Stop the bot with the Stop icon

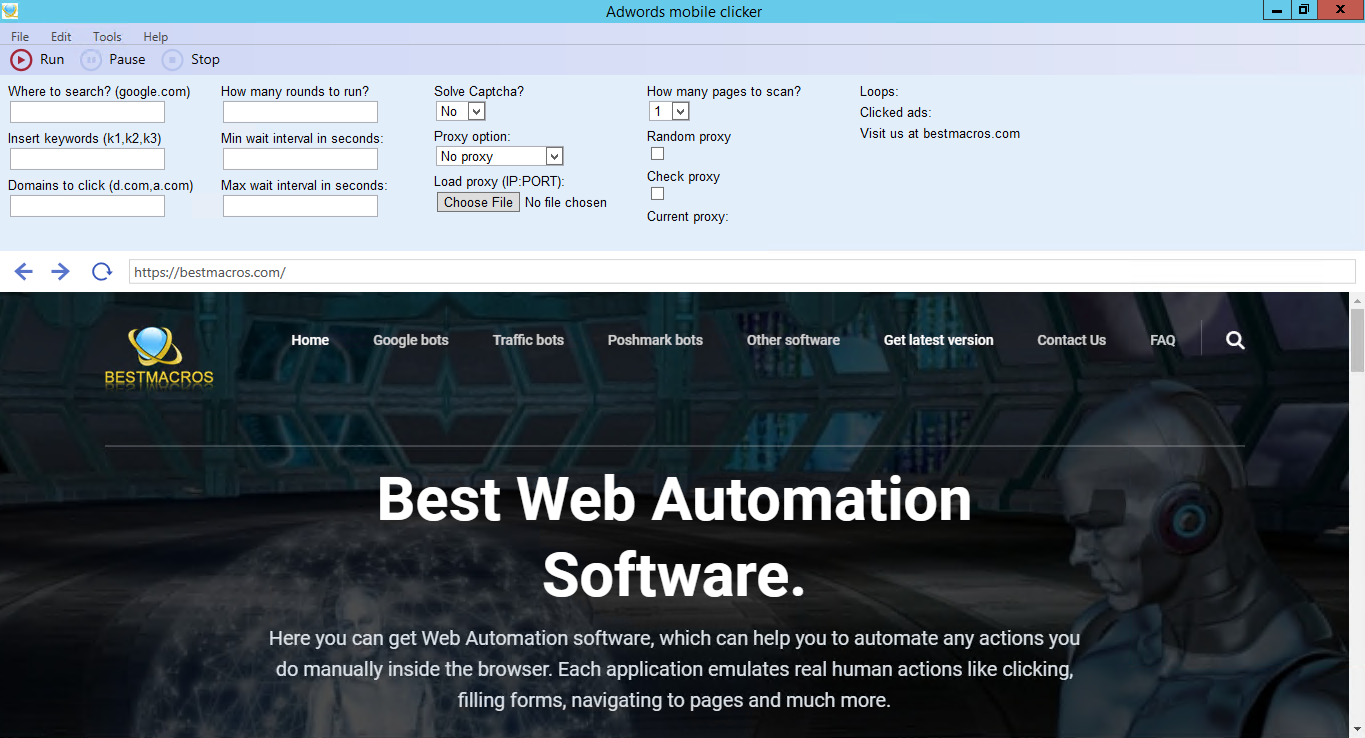[x=173, y=60]
